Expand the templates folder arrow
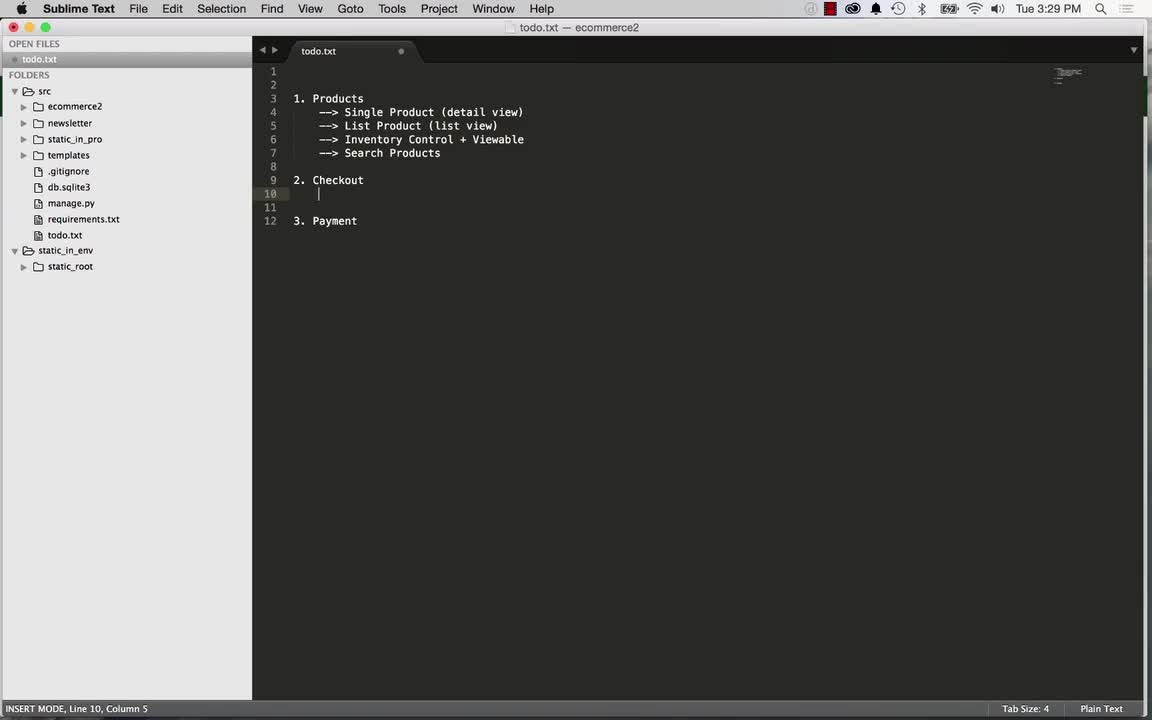Image resolution: width=1152 pixels, height=720 pixels. [24, 156]
